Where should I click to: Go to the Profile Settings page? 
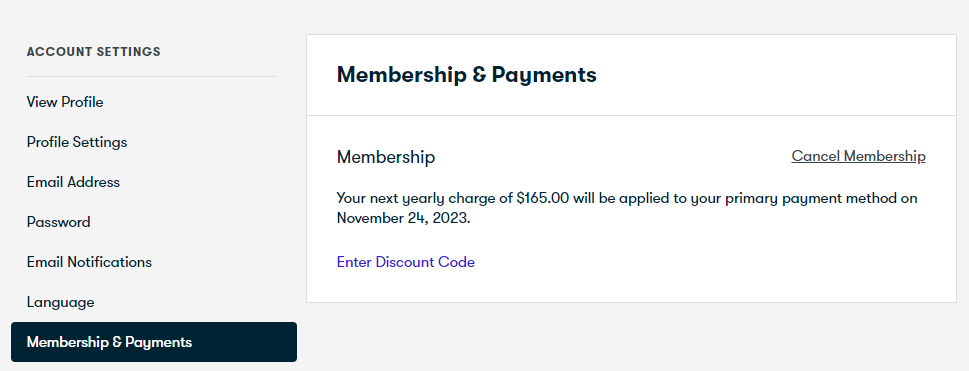77,142
